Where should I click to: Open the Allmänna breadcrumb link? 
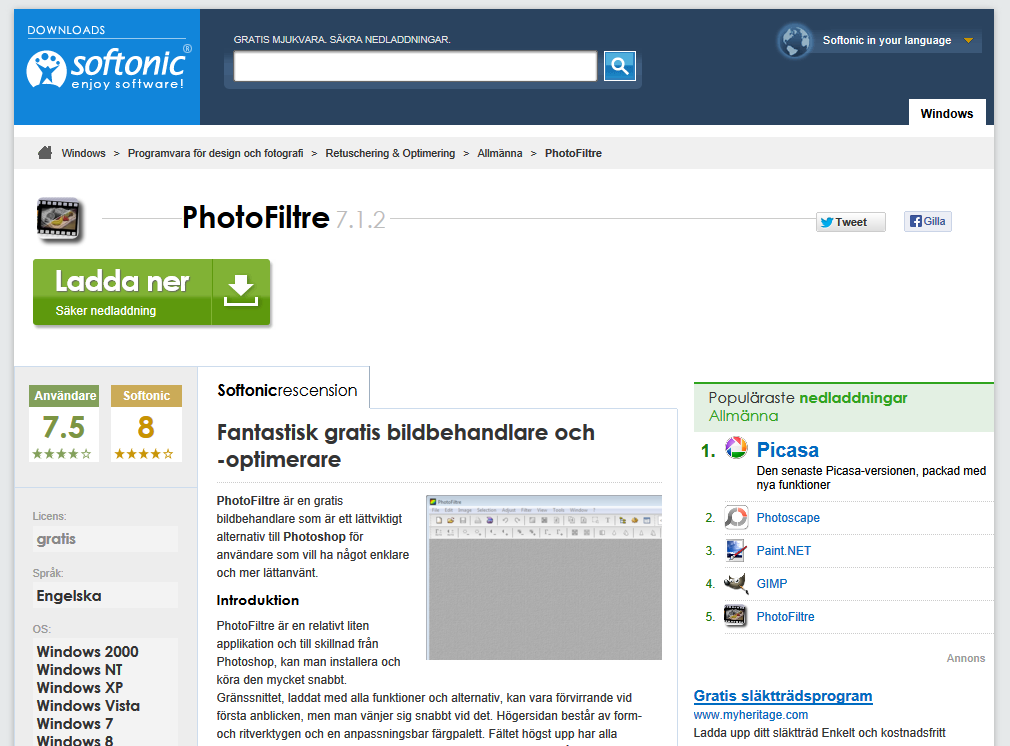click(x=500, y=153)
